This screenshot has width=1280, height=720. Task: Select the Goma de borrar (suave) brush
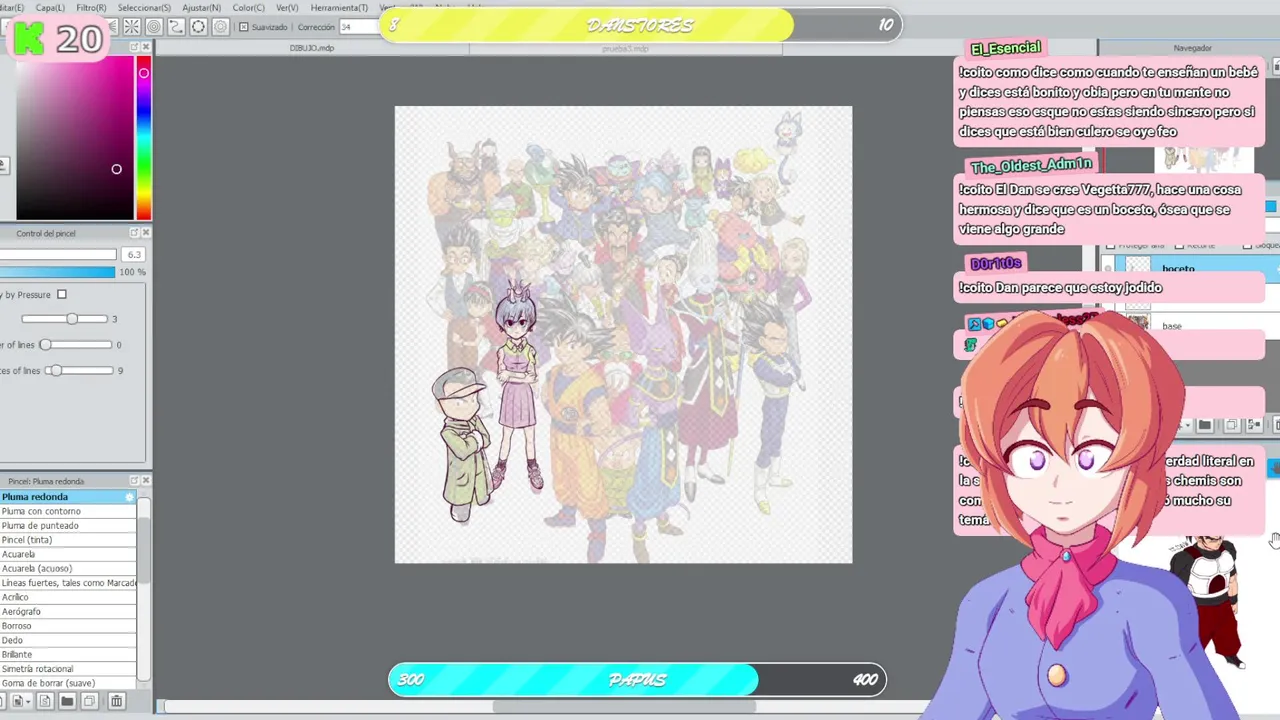(68, 683)
